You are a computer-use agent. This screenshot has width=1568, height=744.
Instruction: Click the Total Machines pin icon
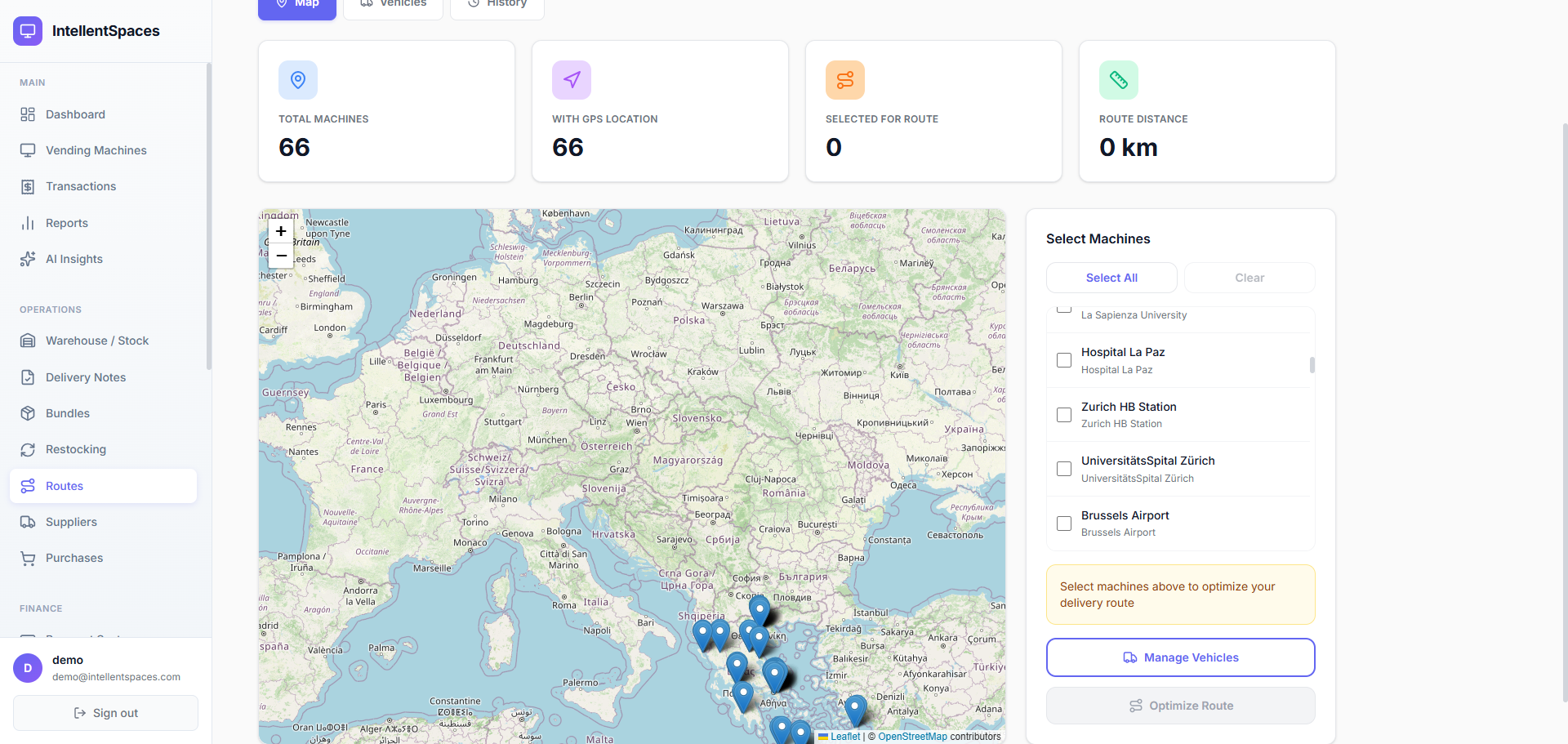[298, 80]
